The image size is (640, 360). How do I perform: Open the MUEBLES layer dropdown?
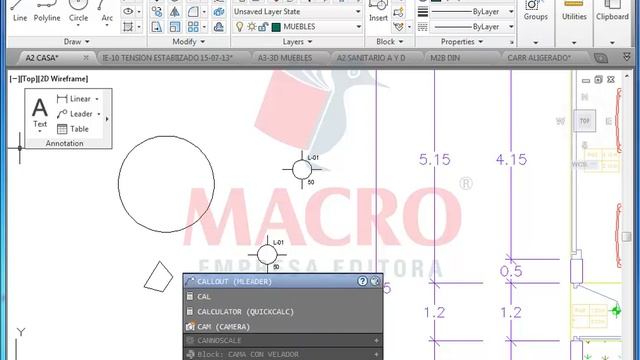[358, 27]
